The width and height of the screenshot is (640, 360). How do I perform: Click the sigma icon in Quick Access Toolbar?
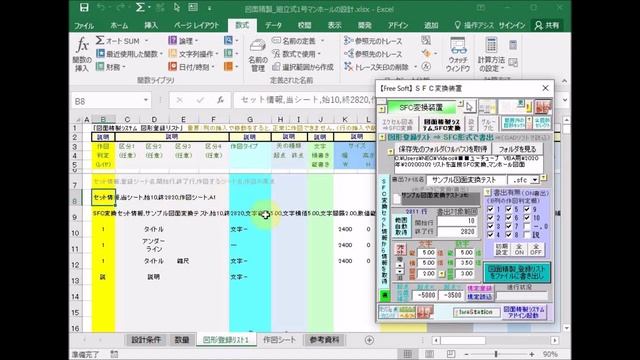pos(140,7)
